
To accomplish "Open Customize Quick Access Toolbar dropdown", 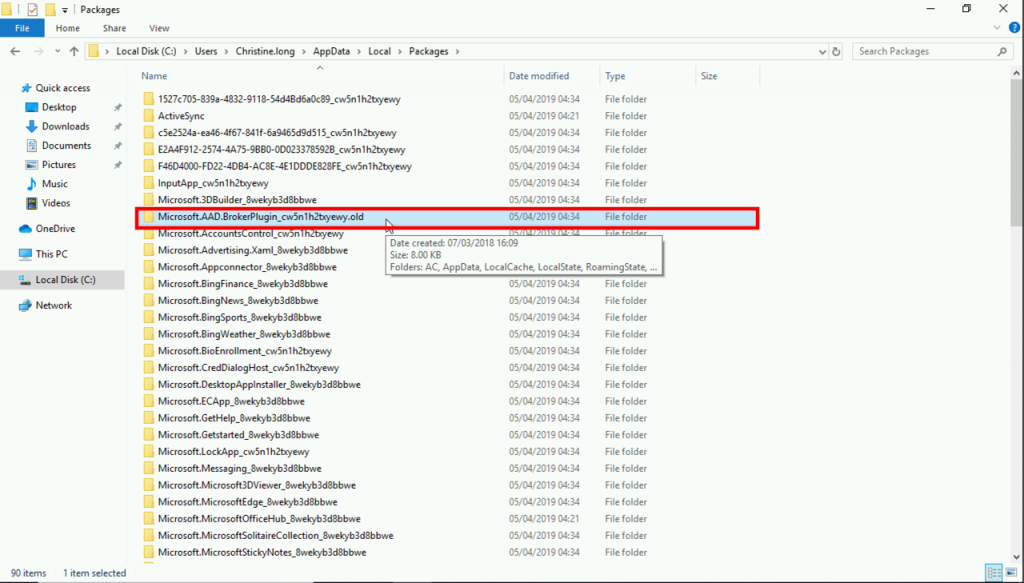I will coord(66,9).
